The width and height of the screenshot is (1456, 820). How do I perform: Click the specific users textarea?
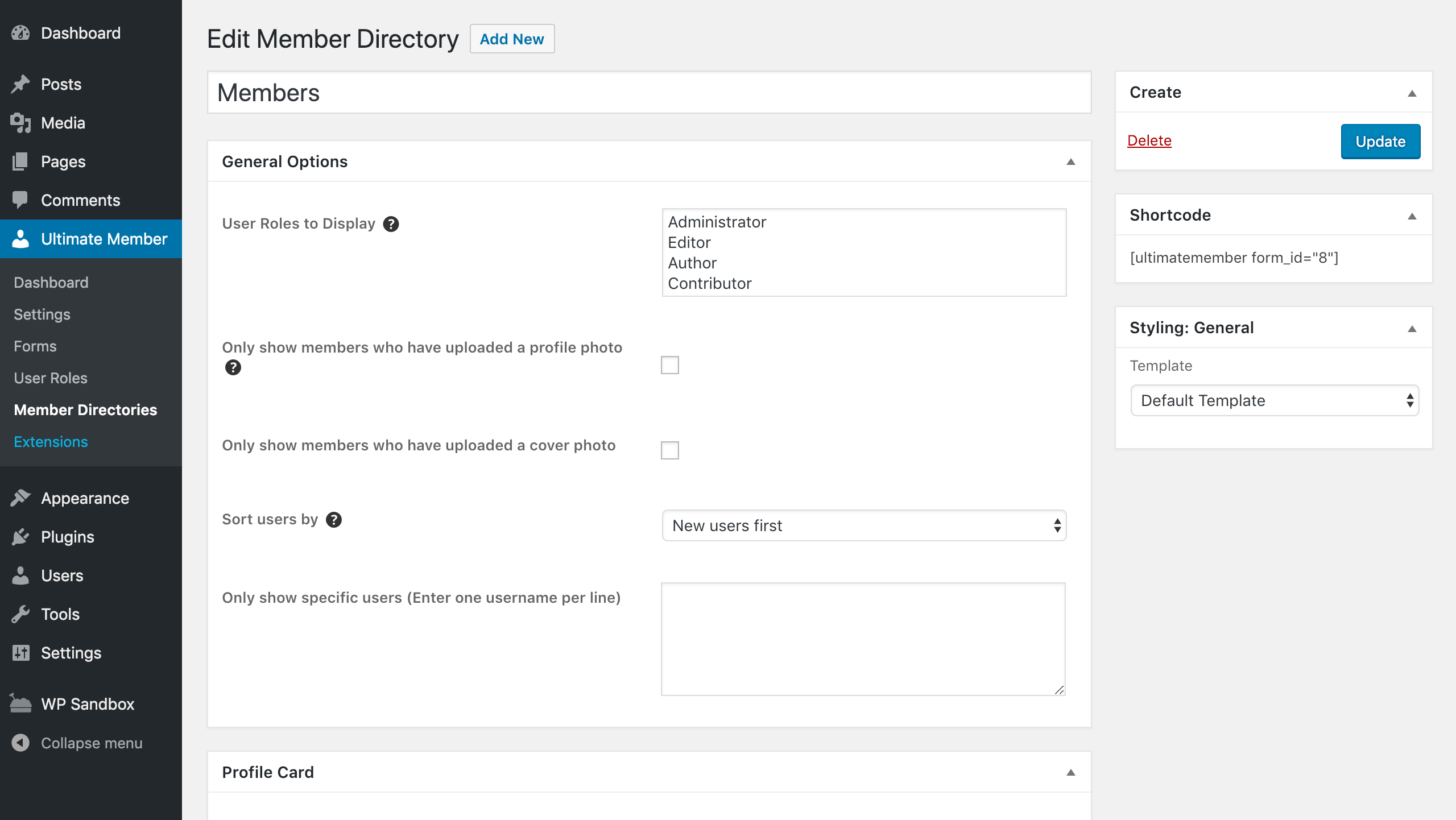862,638
